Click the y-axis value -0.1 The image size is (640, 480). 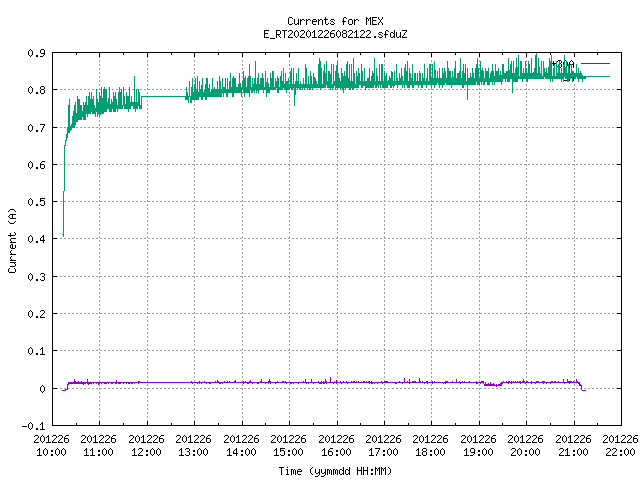click(33, 426)
